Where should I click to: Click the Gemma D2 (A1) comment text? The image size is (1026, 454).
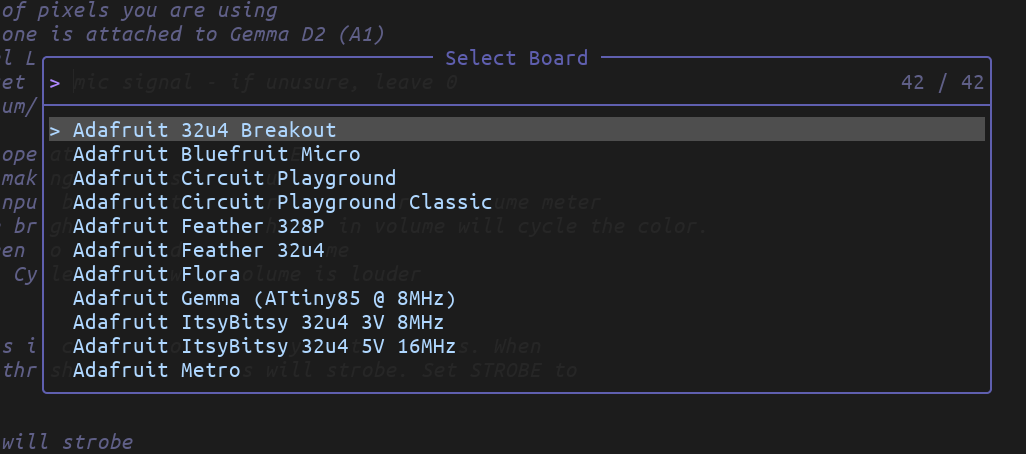click(307, 34)
